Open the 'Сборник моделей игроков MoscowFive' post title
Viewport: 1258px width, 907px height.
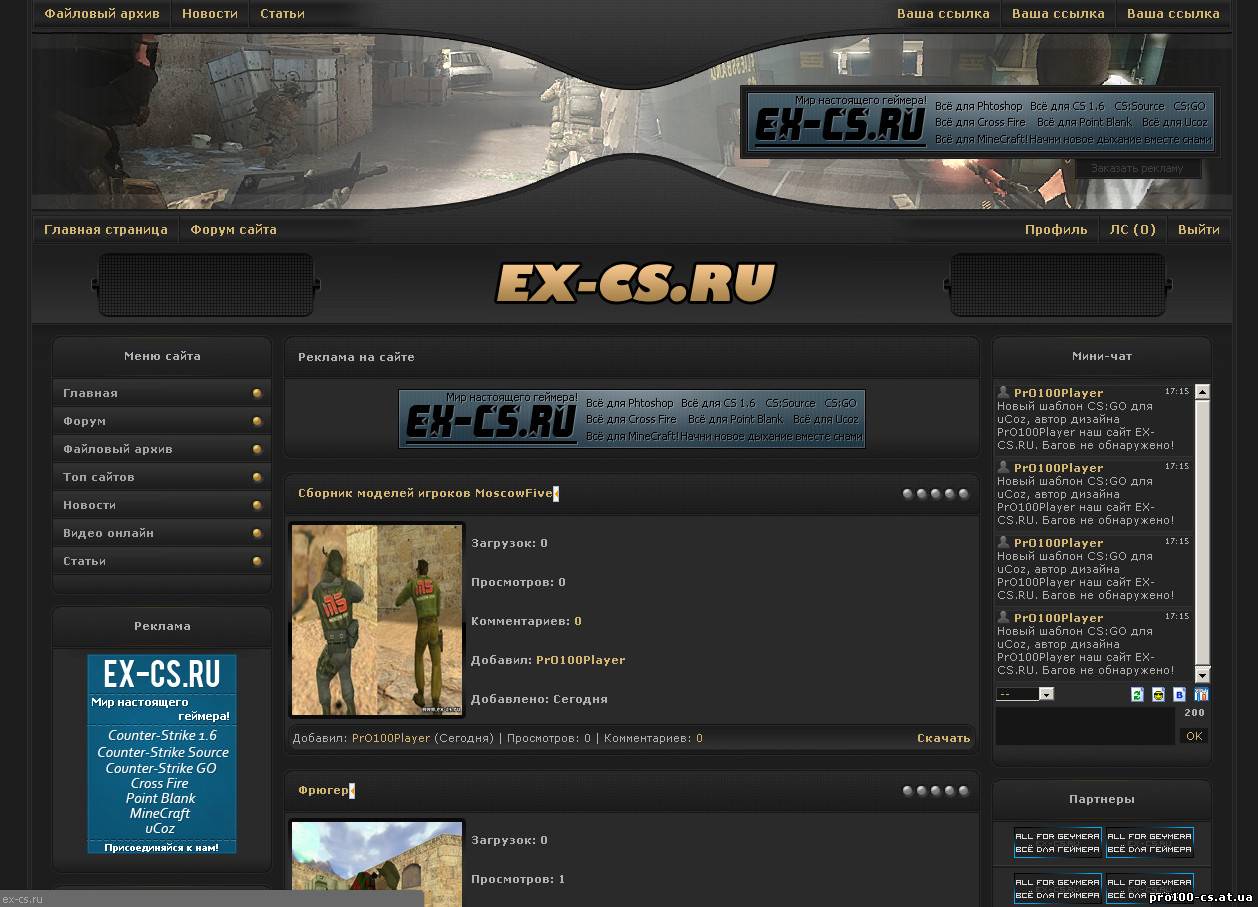click(x=426, y=494)
